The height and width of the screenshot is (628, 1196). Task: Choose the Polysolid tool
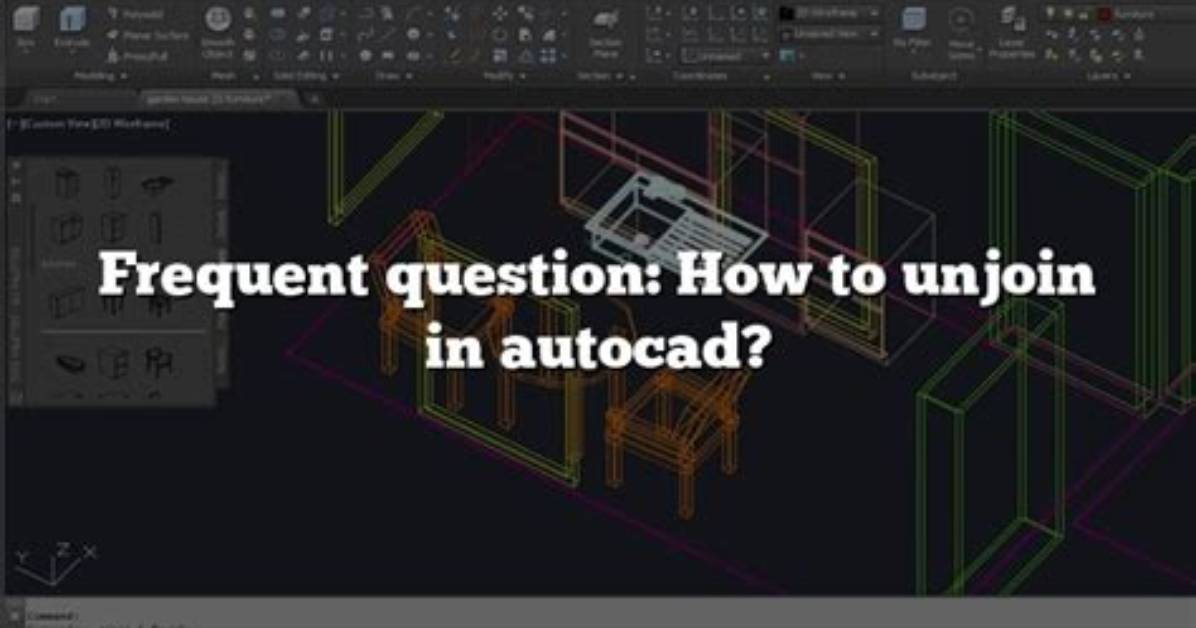138,14
